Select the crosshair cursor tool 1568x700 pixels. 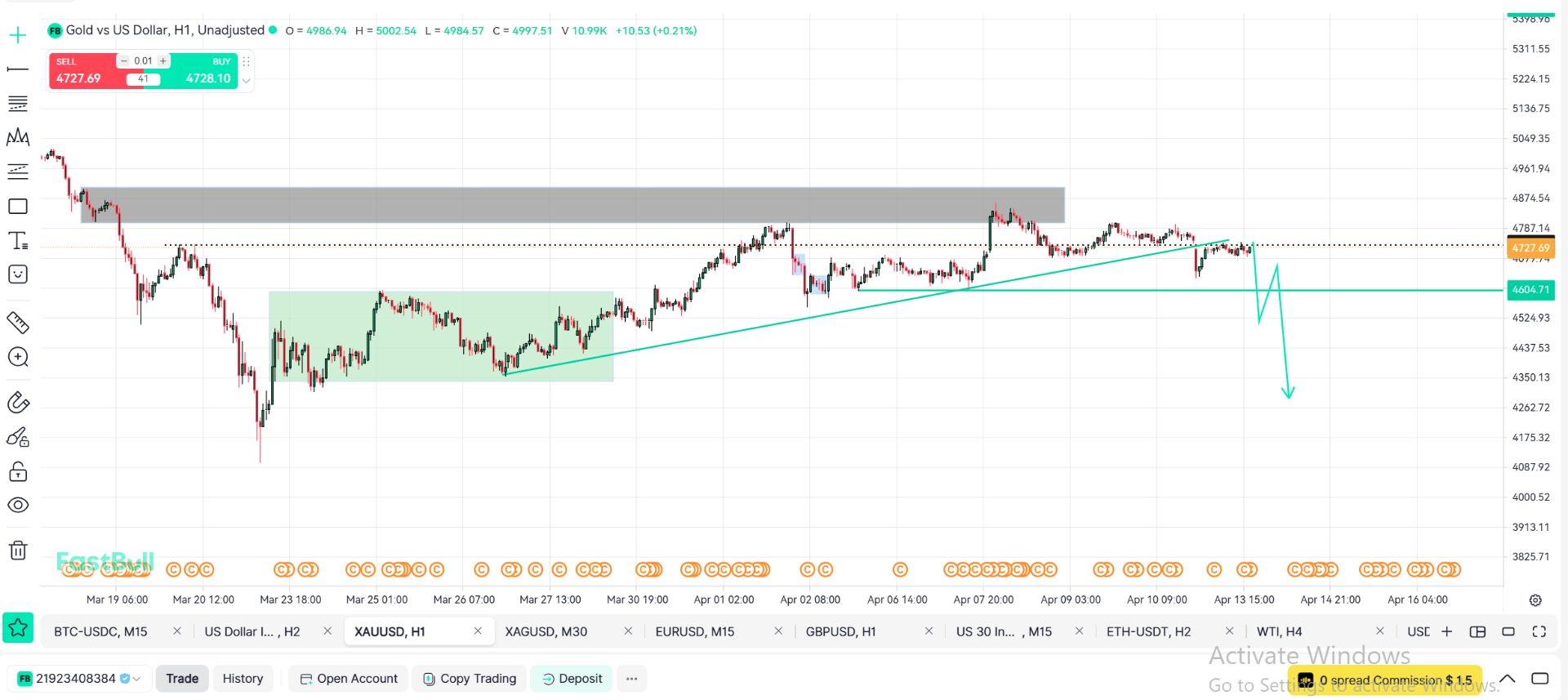17,35
